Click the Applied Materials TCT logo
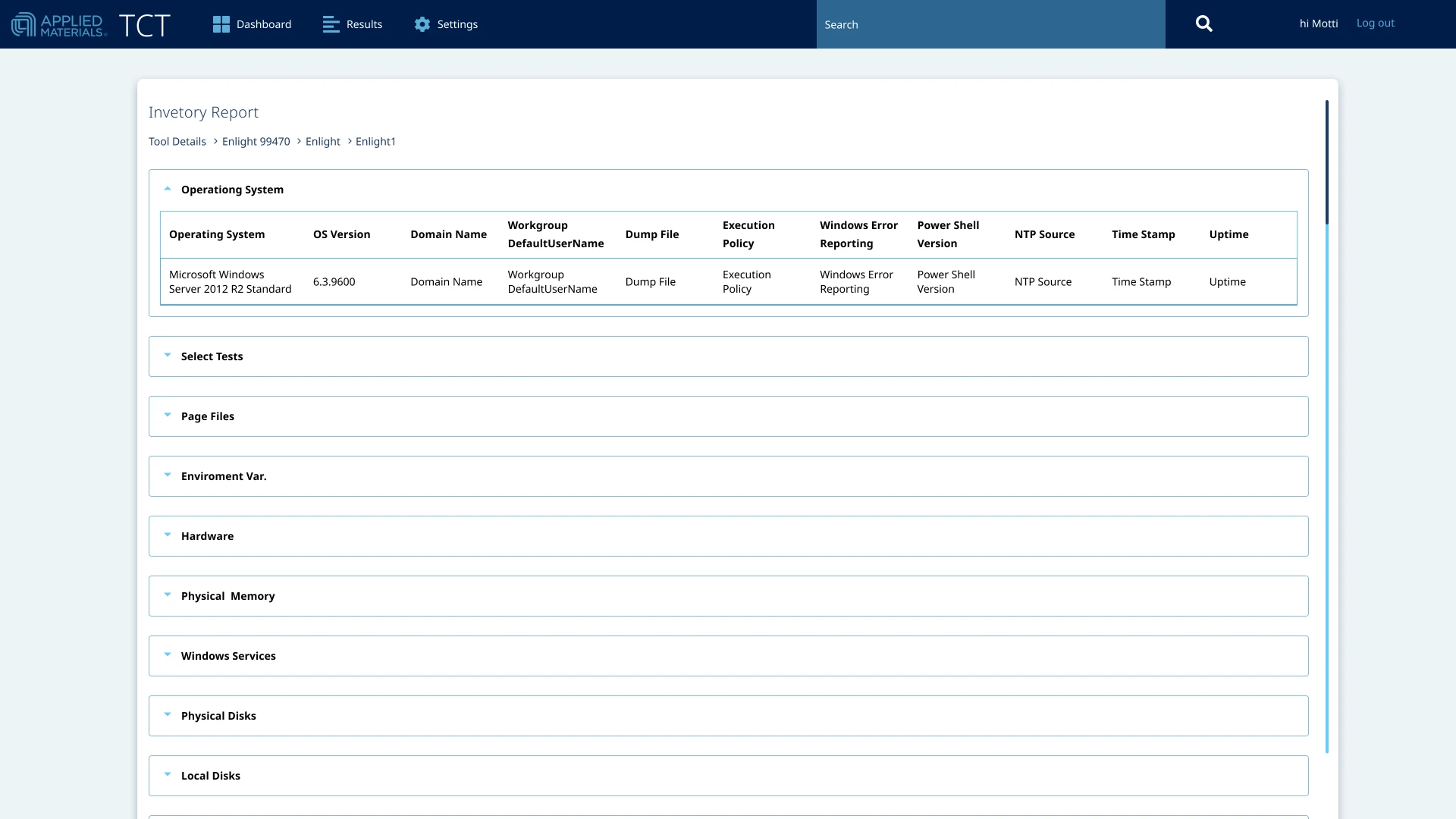The width and height of the screenshot is (1456, 819). point(91,24)
